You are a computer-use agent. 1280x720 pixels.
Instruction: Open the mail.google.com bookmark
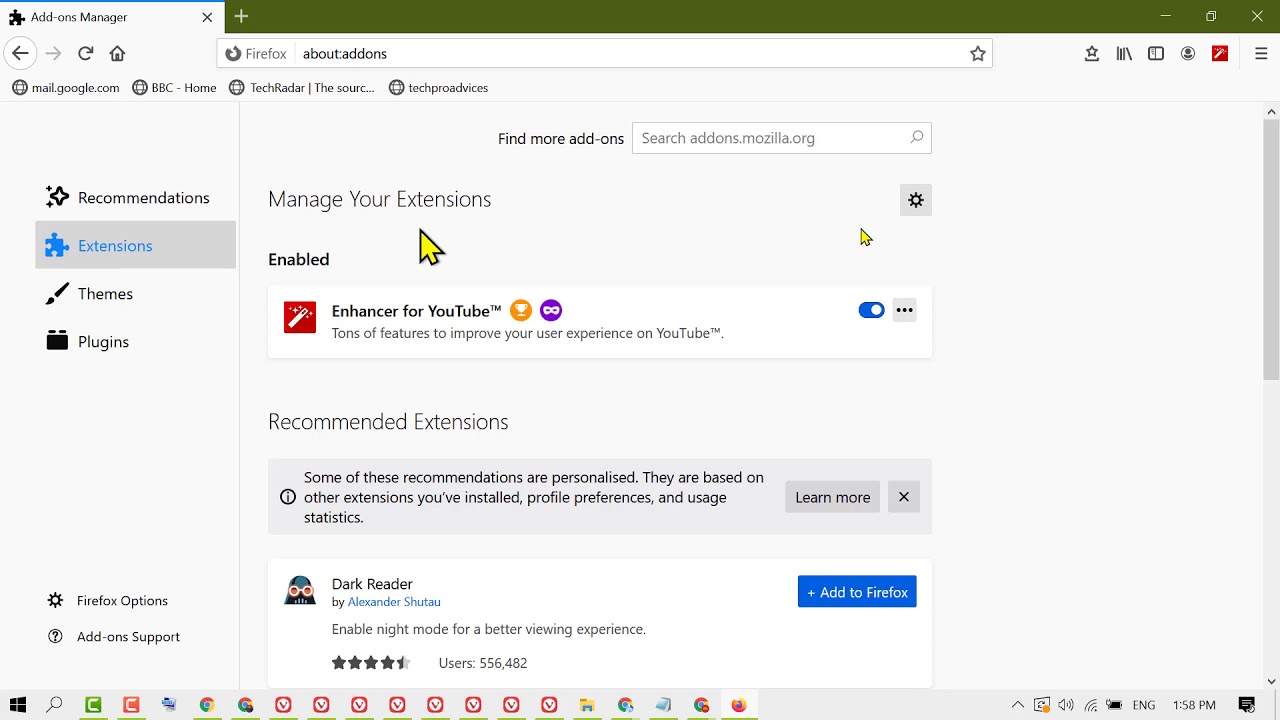pos(66,88)
